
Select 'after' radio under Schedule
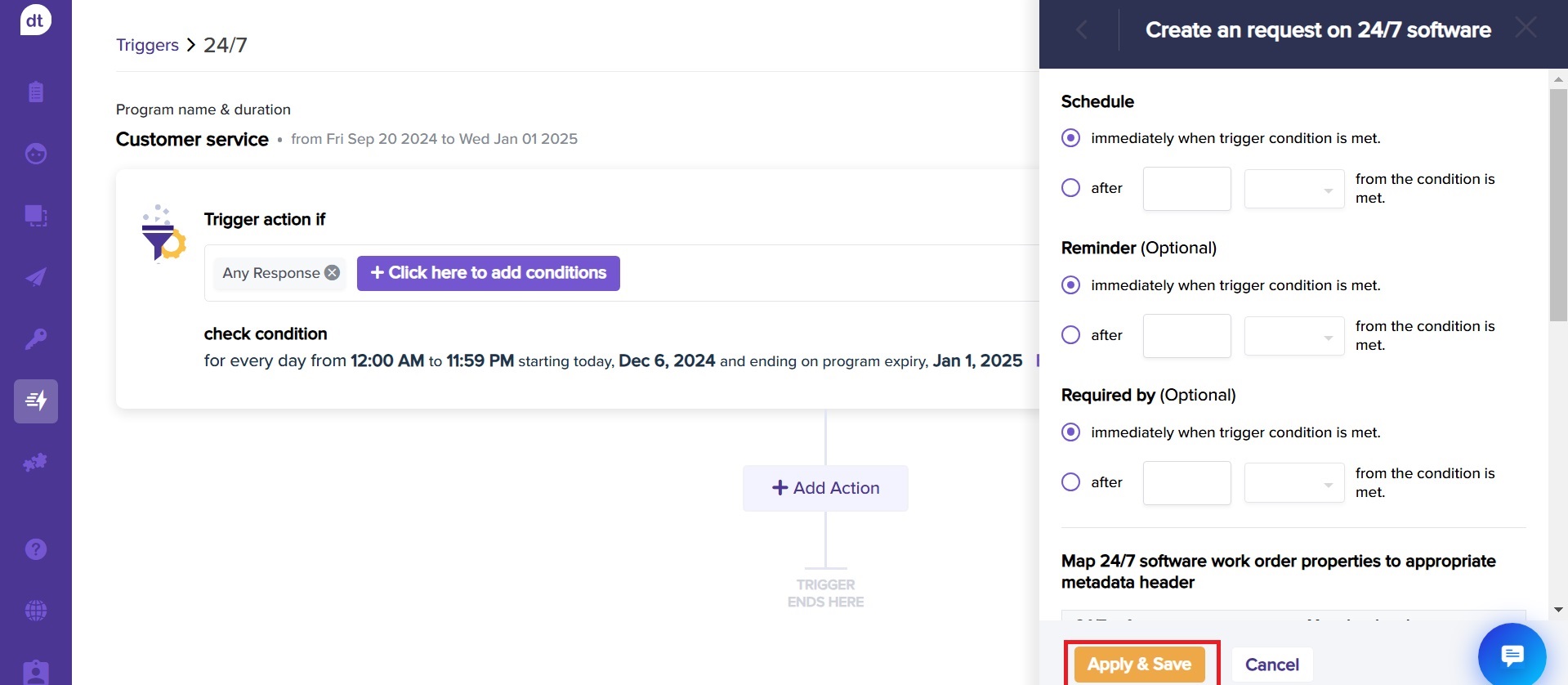[x=1070, y=188]
